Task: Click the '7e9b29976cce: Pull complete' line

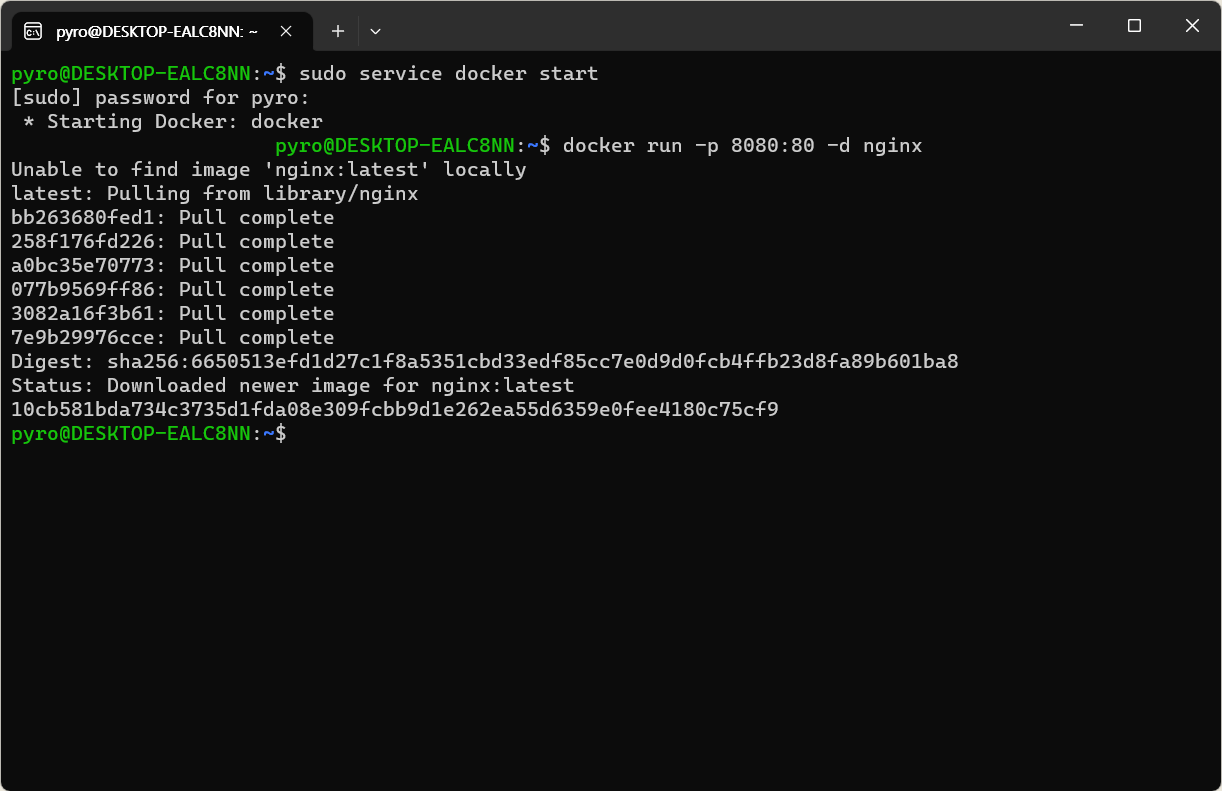Action: pos(173,337)
